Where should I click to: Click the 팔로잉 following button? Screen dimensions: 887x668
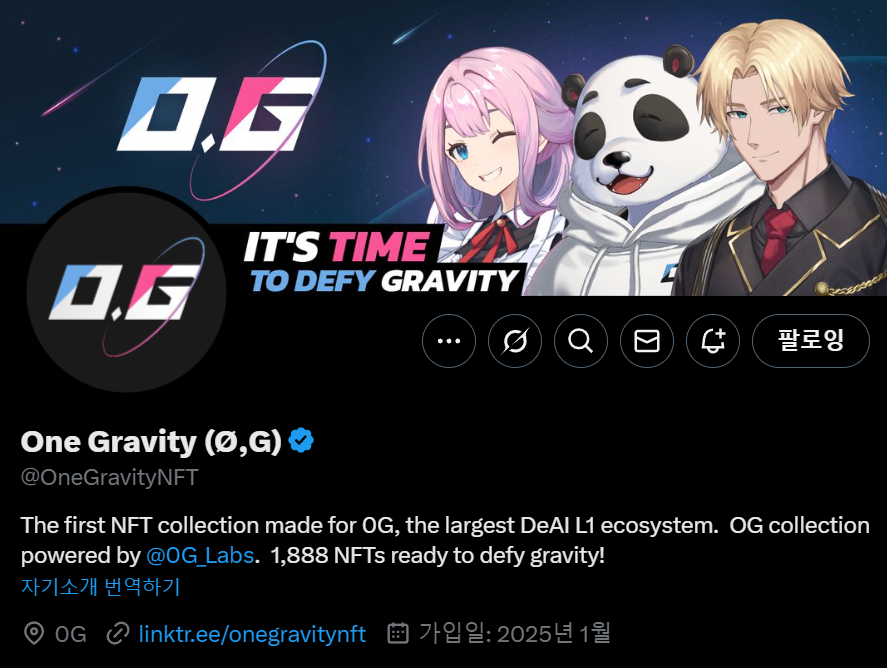click(811, 341)
